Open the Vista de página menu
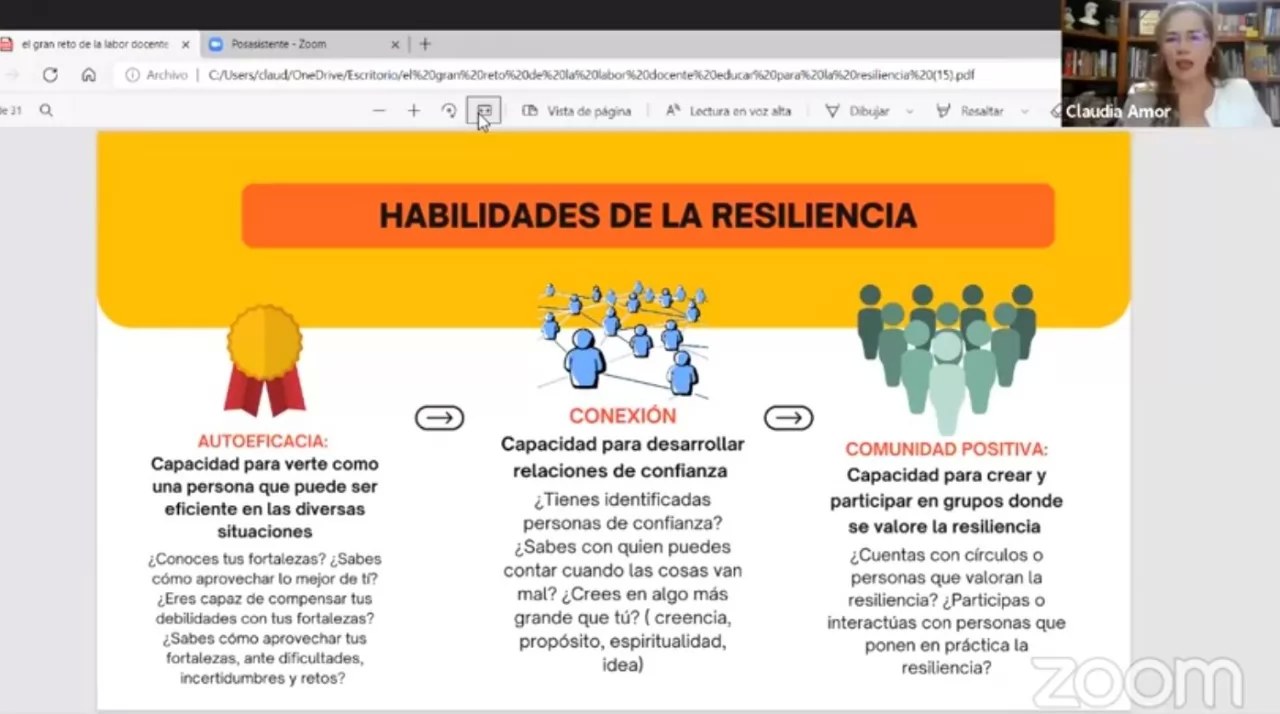This screenshot has height=714, width=1280. [x=577, y=111]
